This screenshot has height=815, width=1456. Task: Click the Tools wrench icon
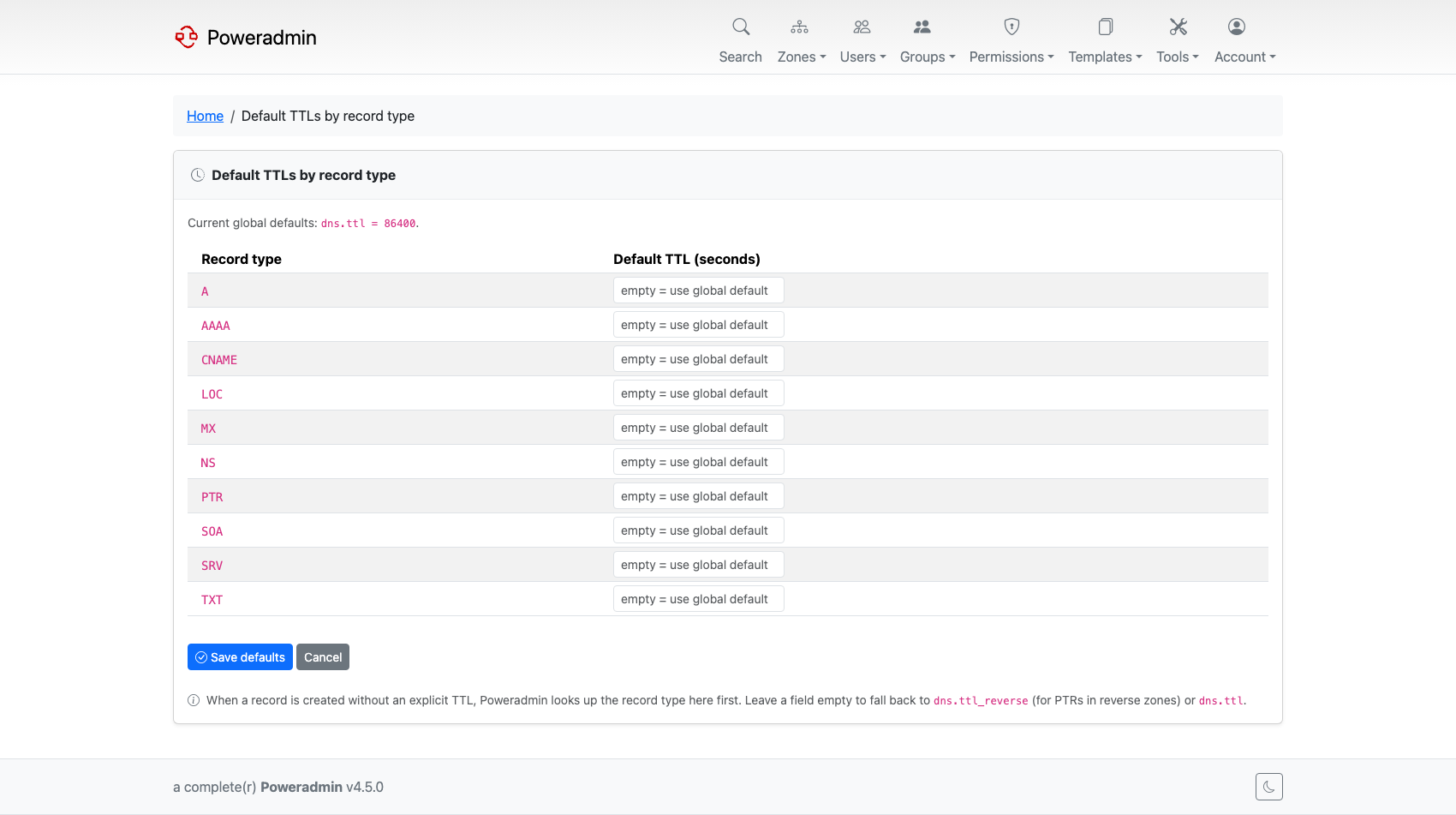pos(1179,27)
